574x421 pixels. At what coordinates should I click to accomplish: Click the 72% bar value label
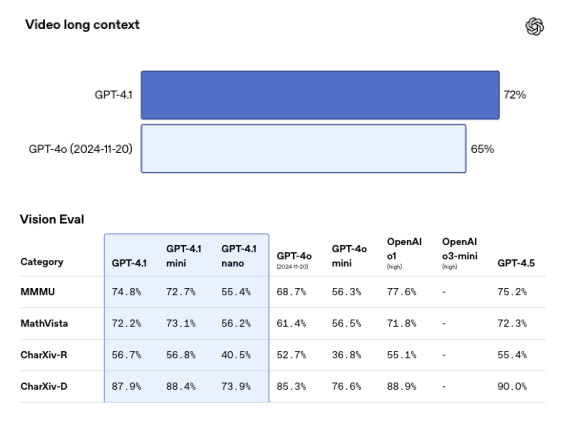[515, 95]
